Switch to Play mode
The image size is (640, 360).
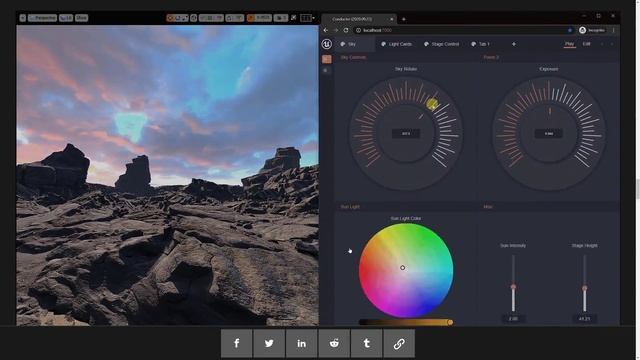[569, 44]
